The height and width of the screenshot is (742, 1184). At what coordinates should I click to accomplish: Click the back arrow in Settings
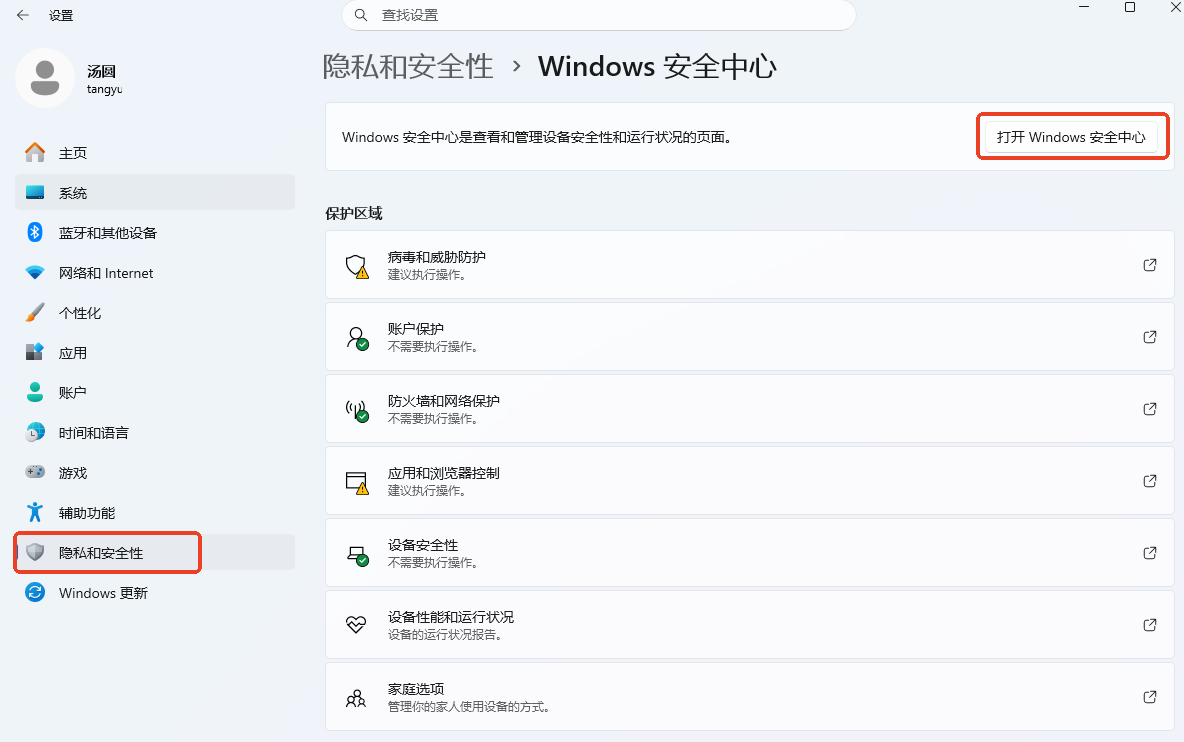23,15
